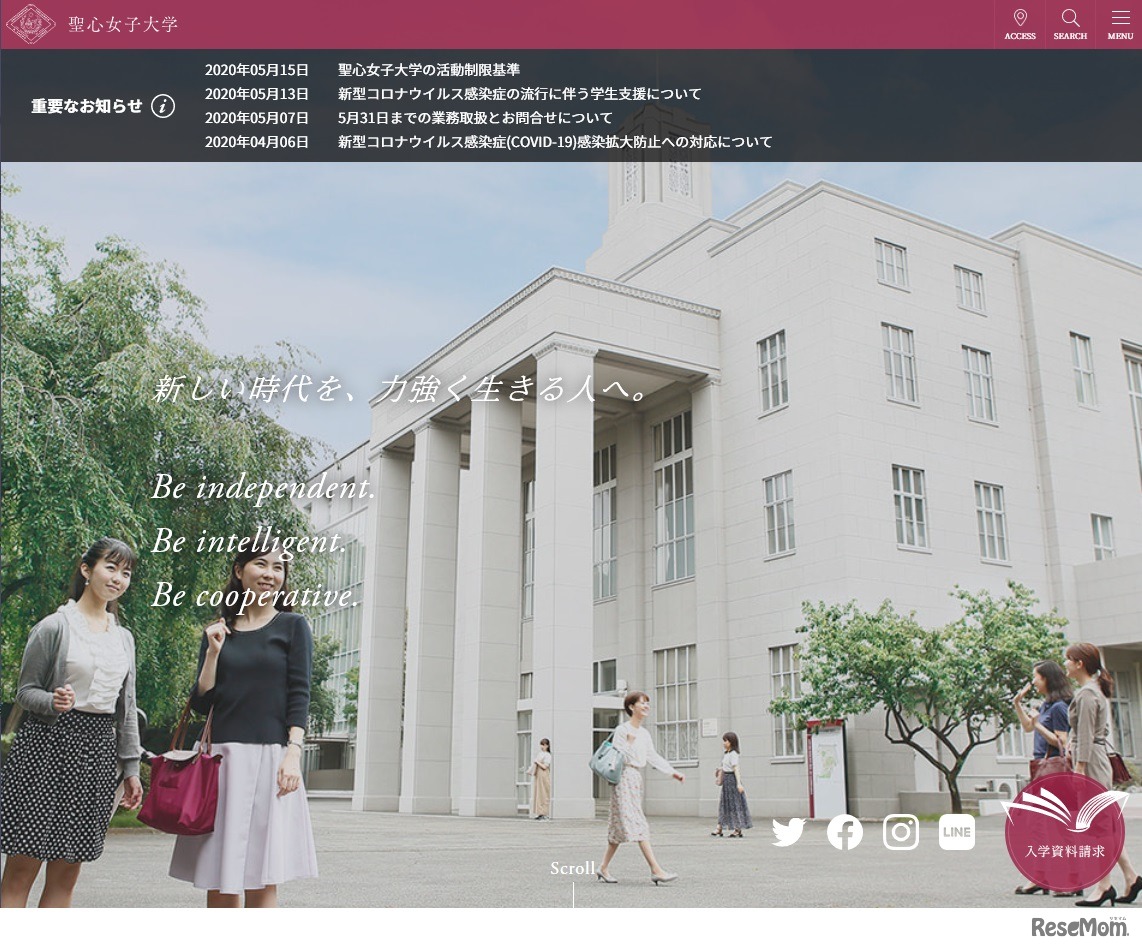Click the text Be independent.
The height and width of the screenshot is (950, 1142).
coord(264,488)
